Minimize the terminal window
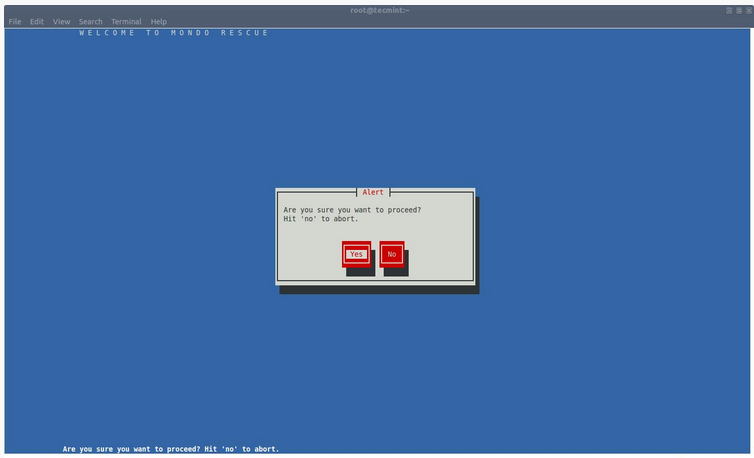The width and height of the screenshot is (754, 458). point(729,10)
